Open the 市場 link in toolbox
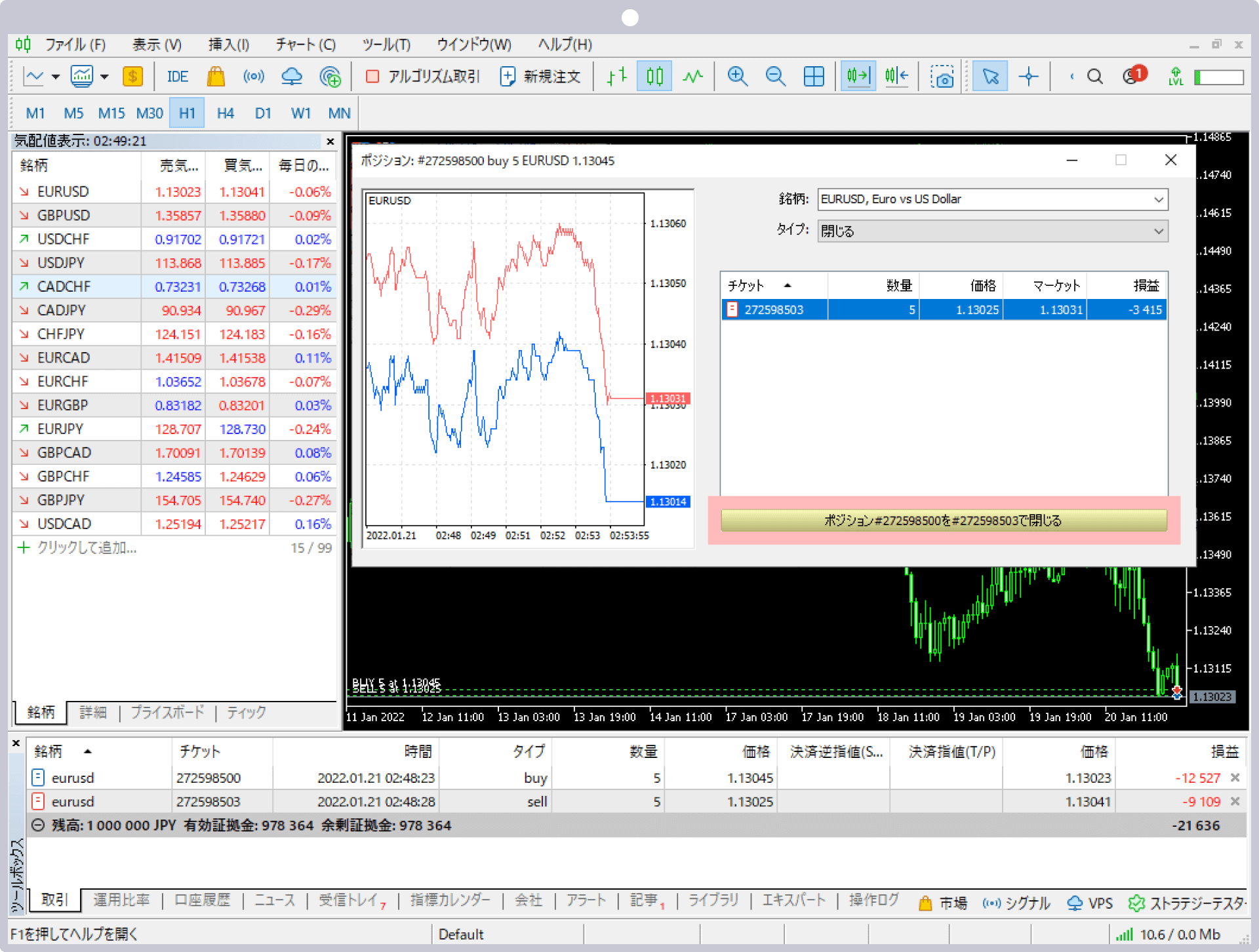The height and width of the screenshot is (952, 1259). click(943, 903)
